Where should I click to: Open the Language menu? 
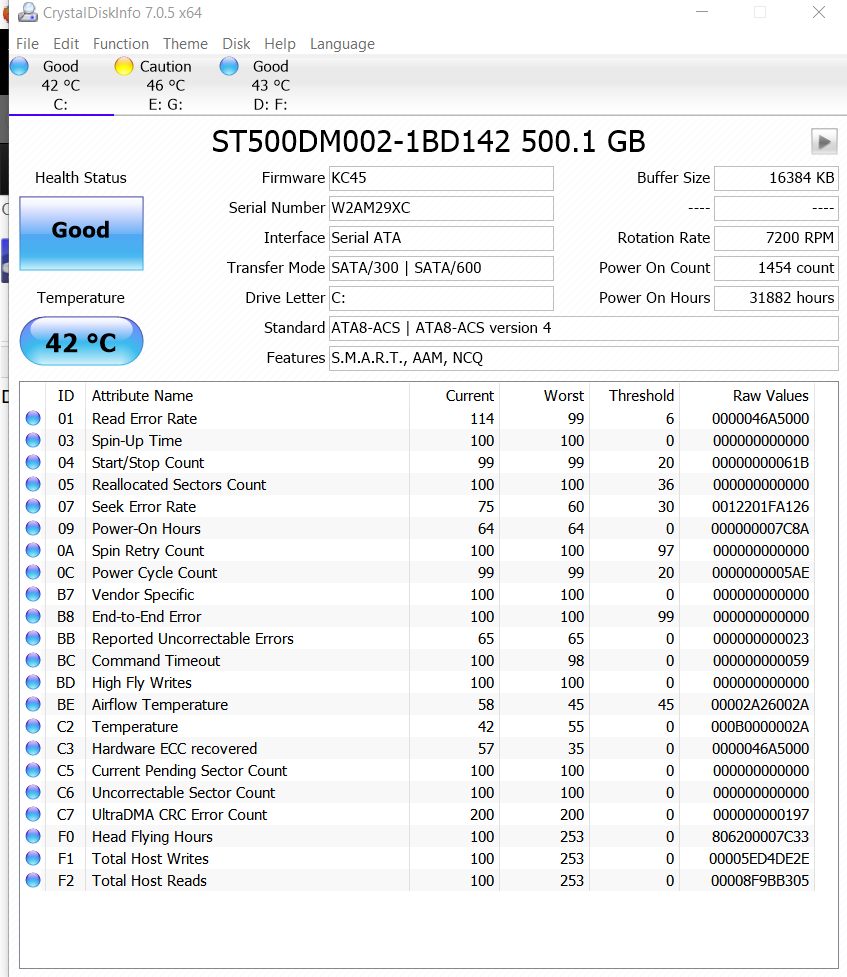[342, 44]
